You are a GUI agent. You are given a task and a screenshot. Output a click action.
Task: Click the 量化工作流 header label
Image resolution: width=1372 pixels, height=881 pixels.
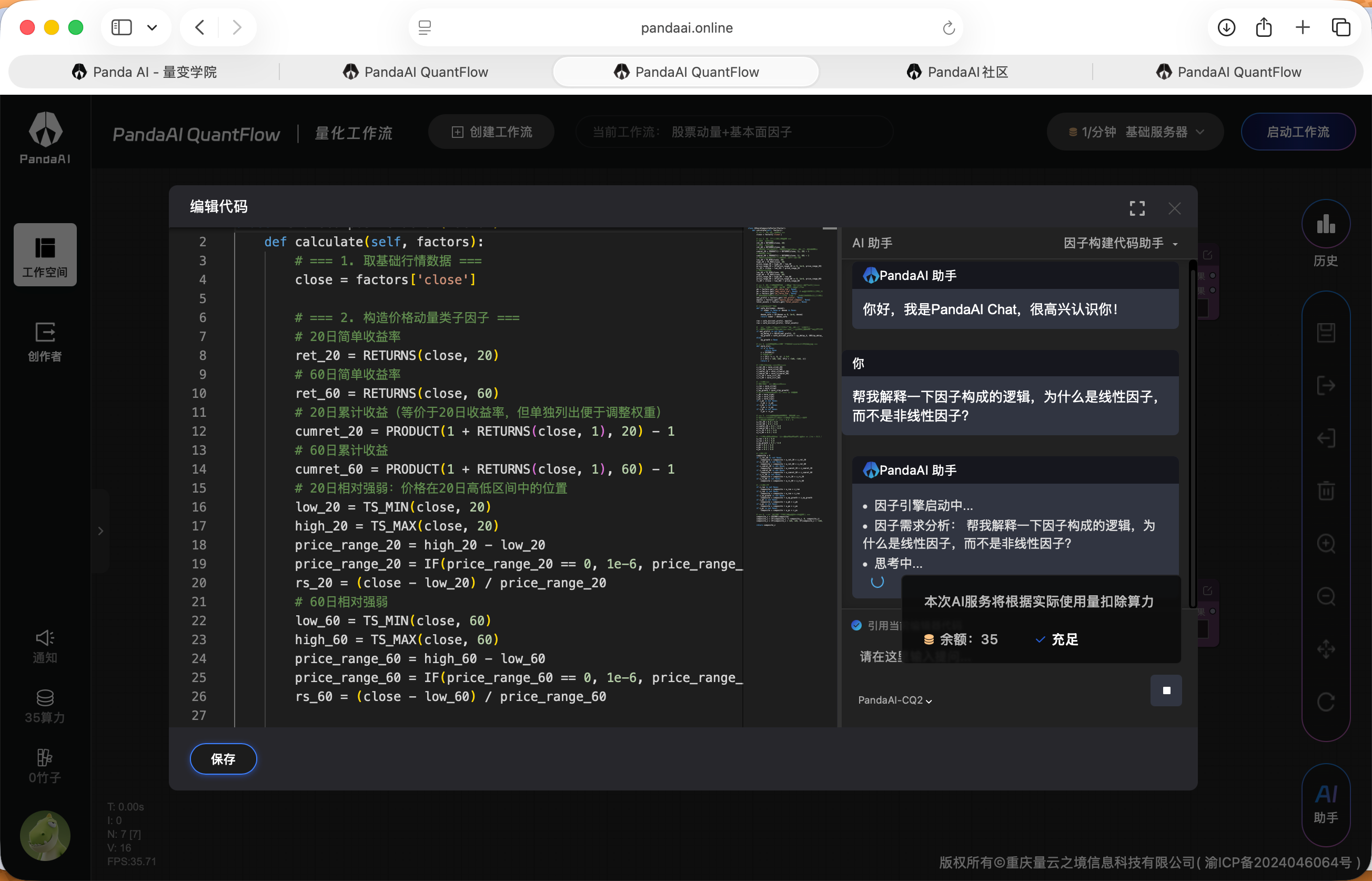(x=354, y=133)
